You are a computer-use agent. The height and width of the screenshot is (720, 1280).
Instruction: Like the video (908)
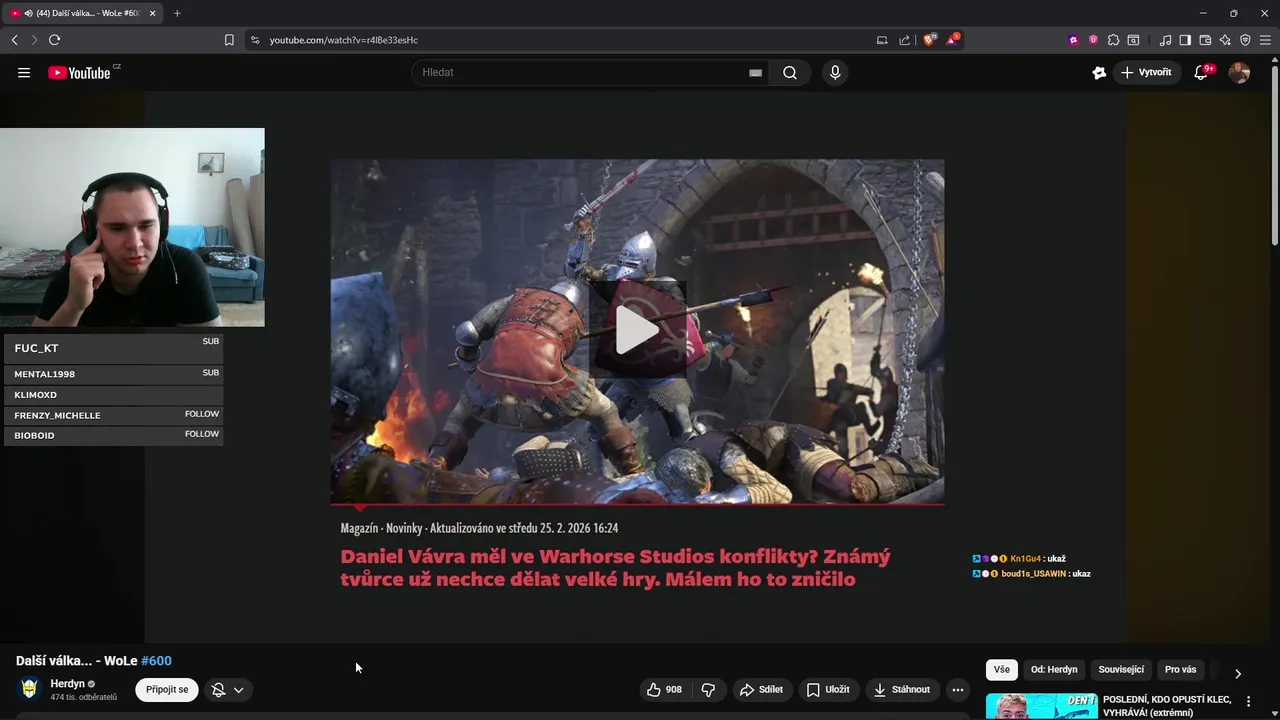tap(664, 689)
